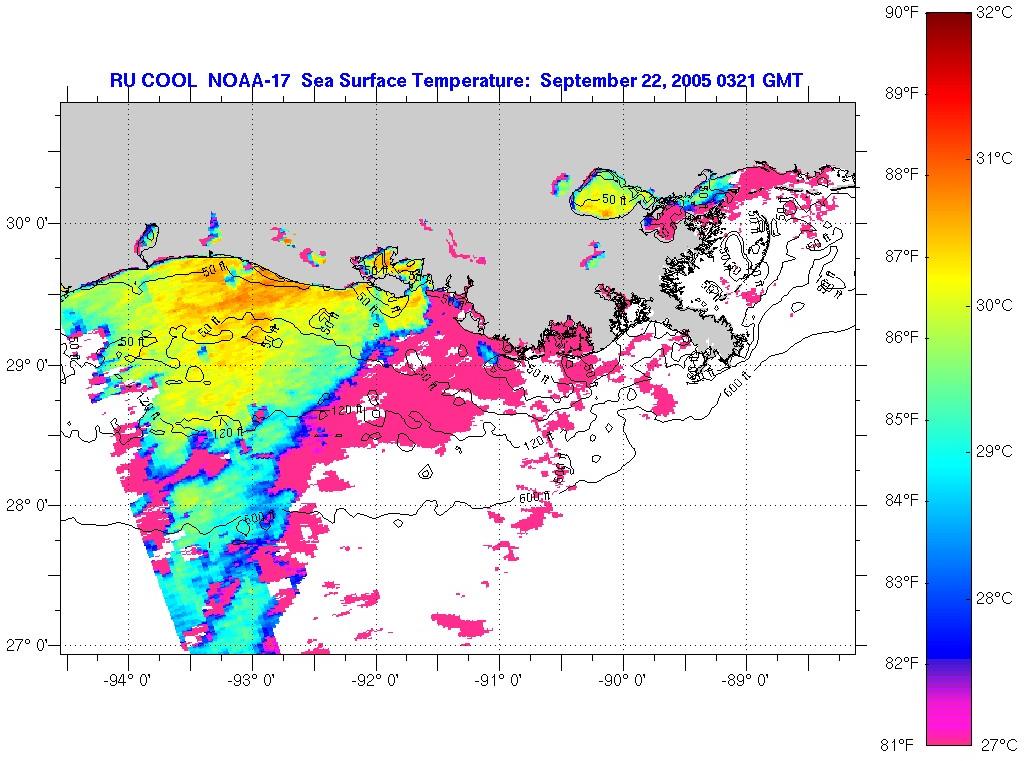Viewport: 1024px width, 761px height.
Task: Pick the 88°F scale label
Action: pos(902,174)
